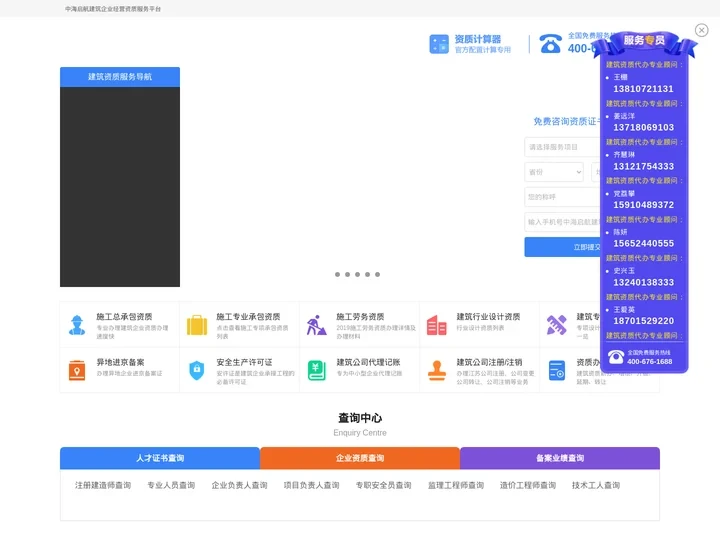
Task: Click the telephone hotline icon in header
Action: pos(550,44)
